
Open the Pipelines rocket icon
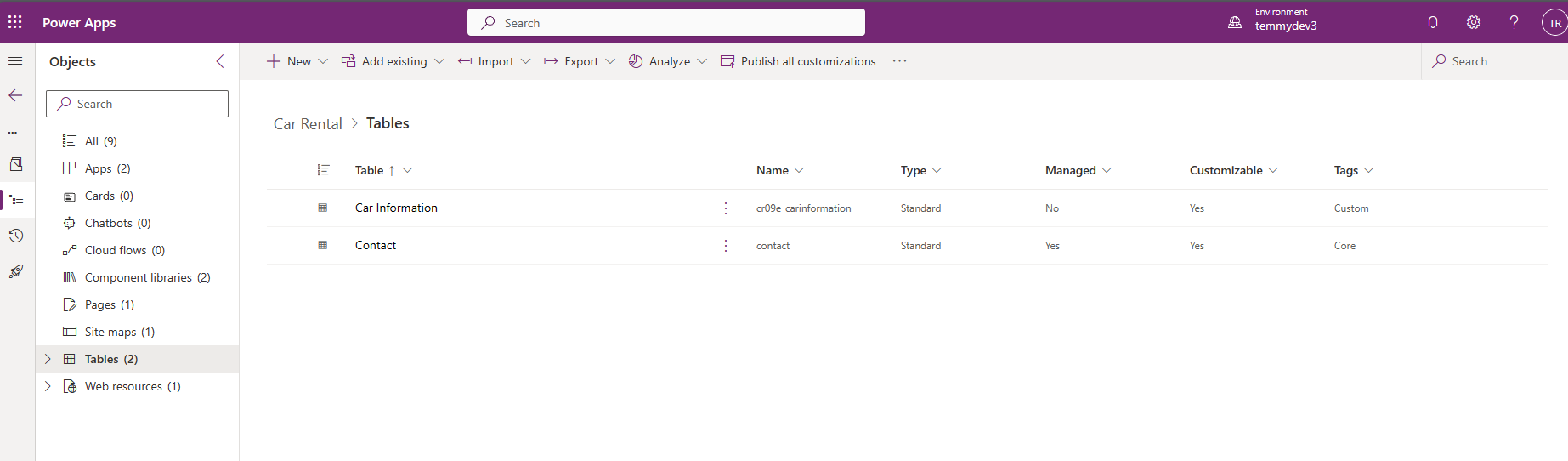pos(16,271)
